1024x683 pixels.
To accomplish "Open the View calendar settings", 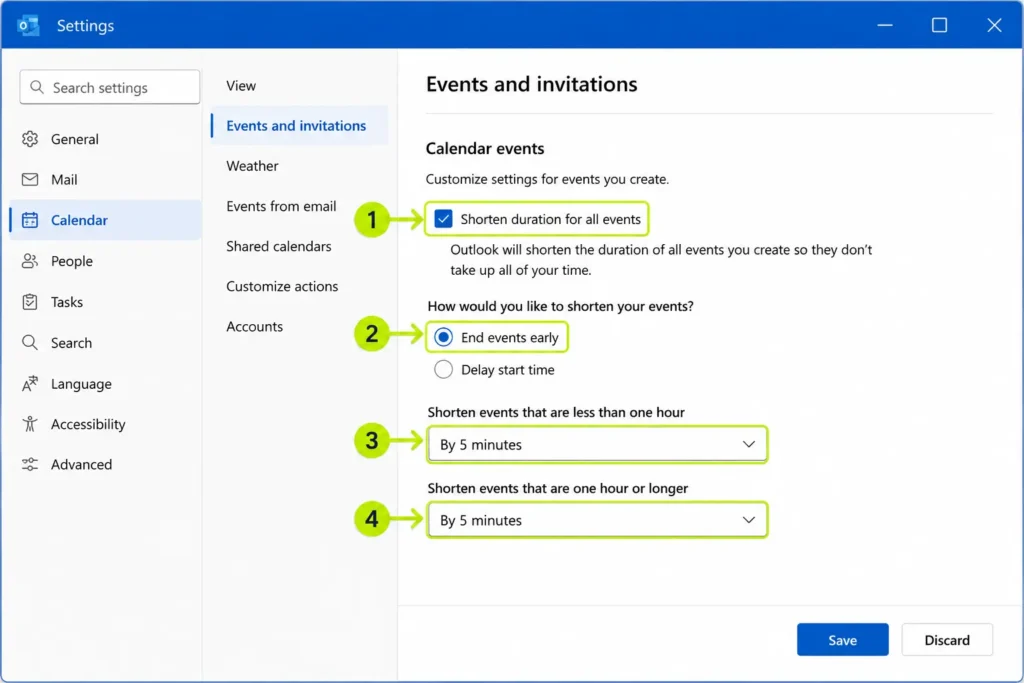I will click(241, 86).
